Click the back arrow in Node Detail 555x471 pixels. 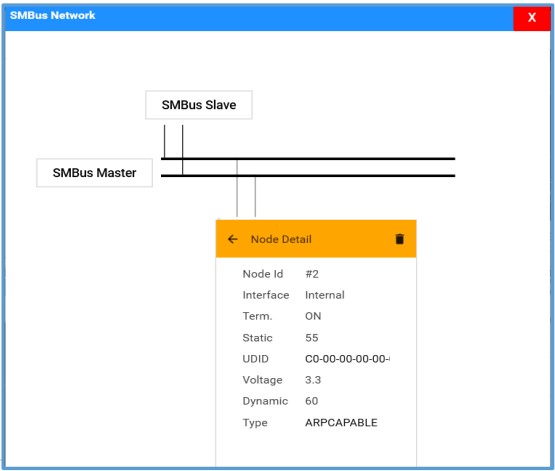(x=233, y=239)
